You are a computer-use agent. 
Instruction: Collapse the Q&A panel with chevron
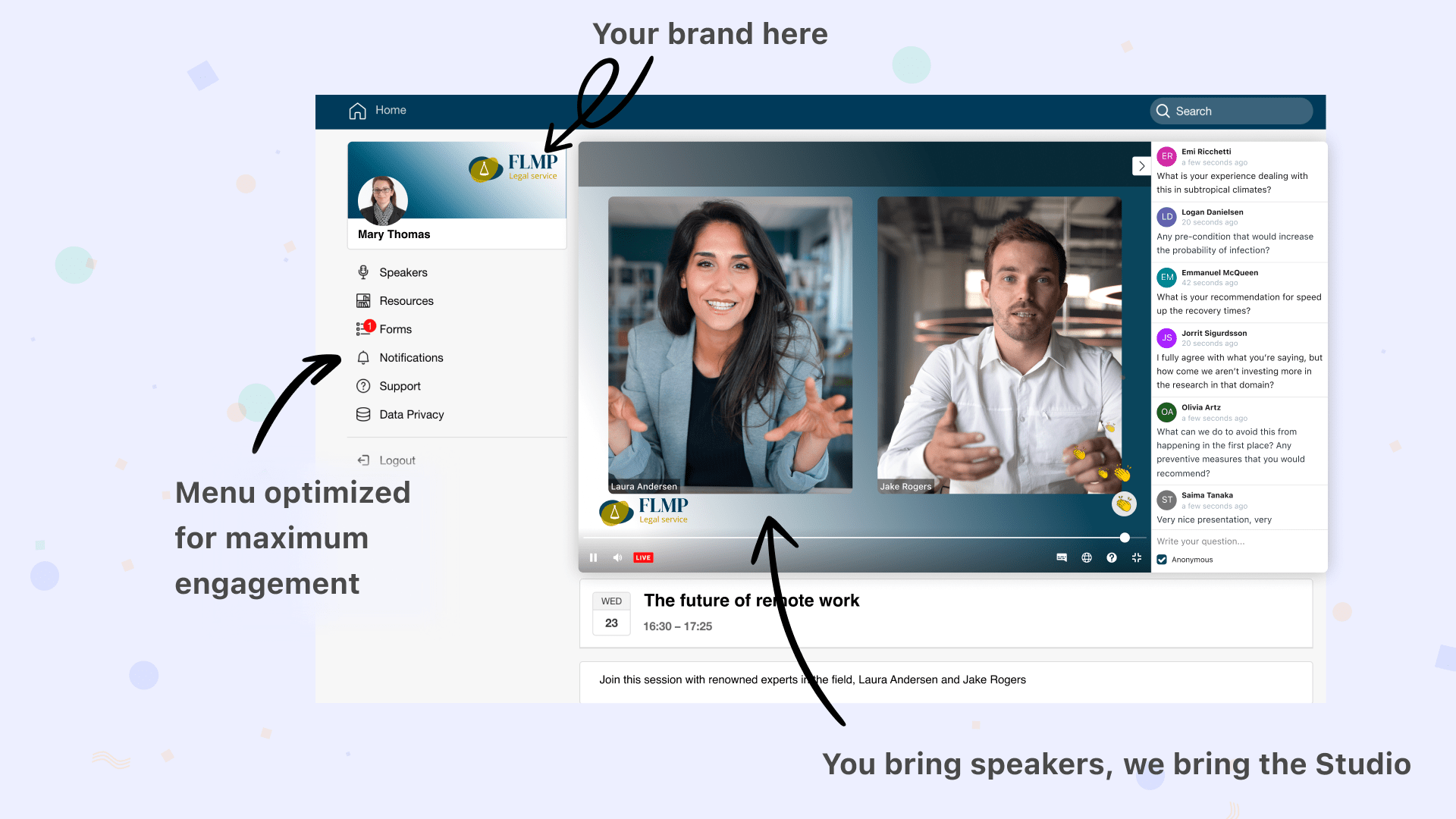click(x=1141, y=166)
